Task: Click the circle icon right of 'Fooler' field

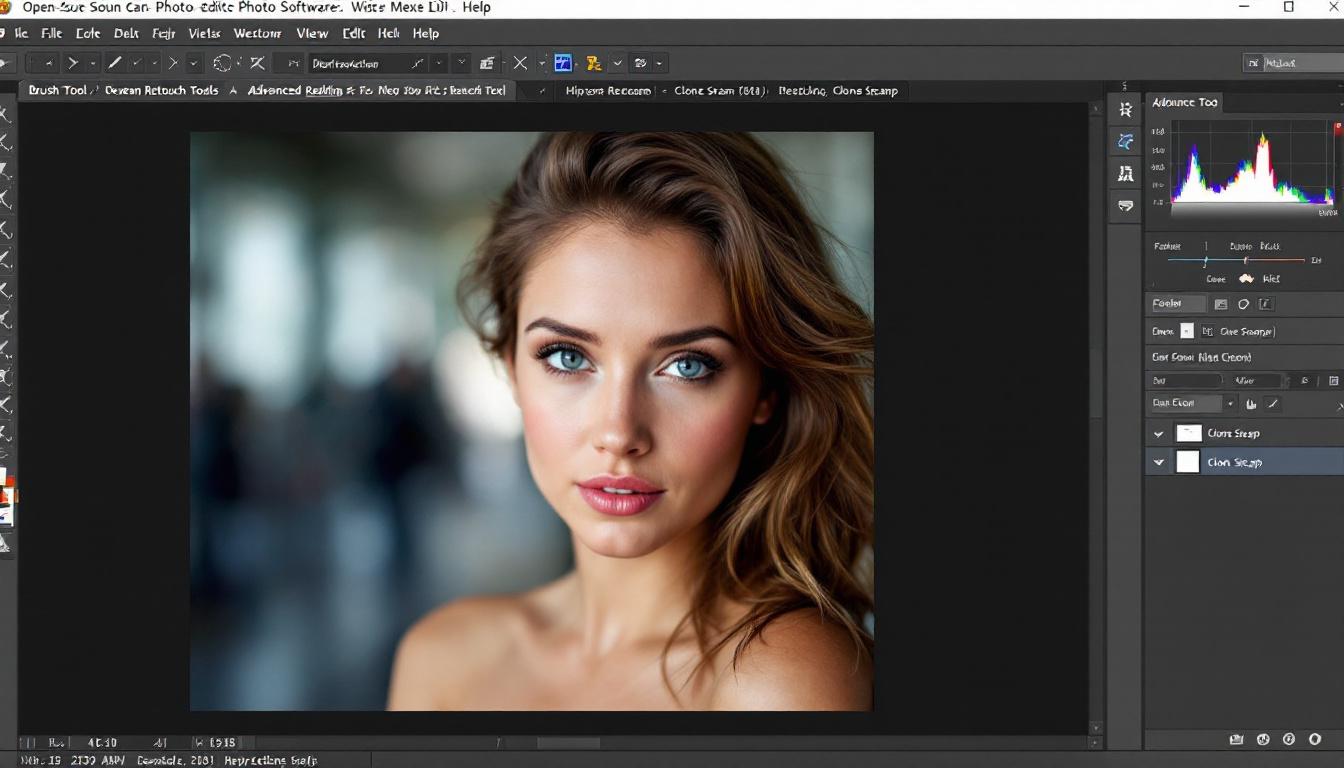Action: point(1243,304)
